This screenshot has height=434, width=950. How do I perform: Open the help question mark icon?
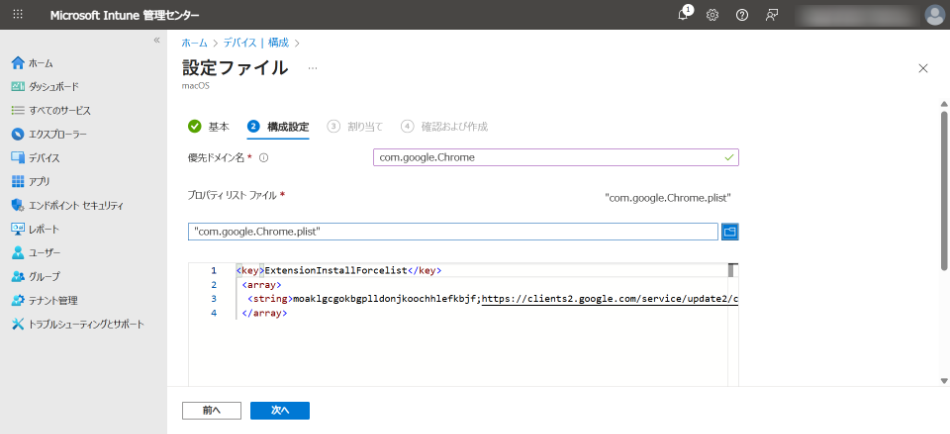tap(742, 15)
